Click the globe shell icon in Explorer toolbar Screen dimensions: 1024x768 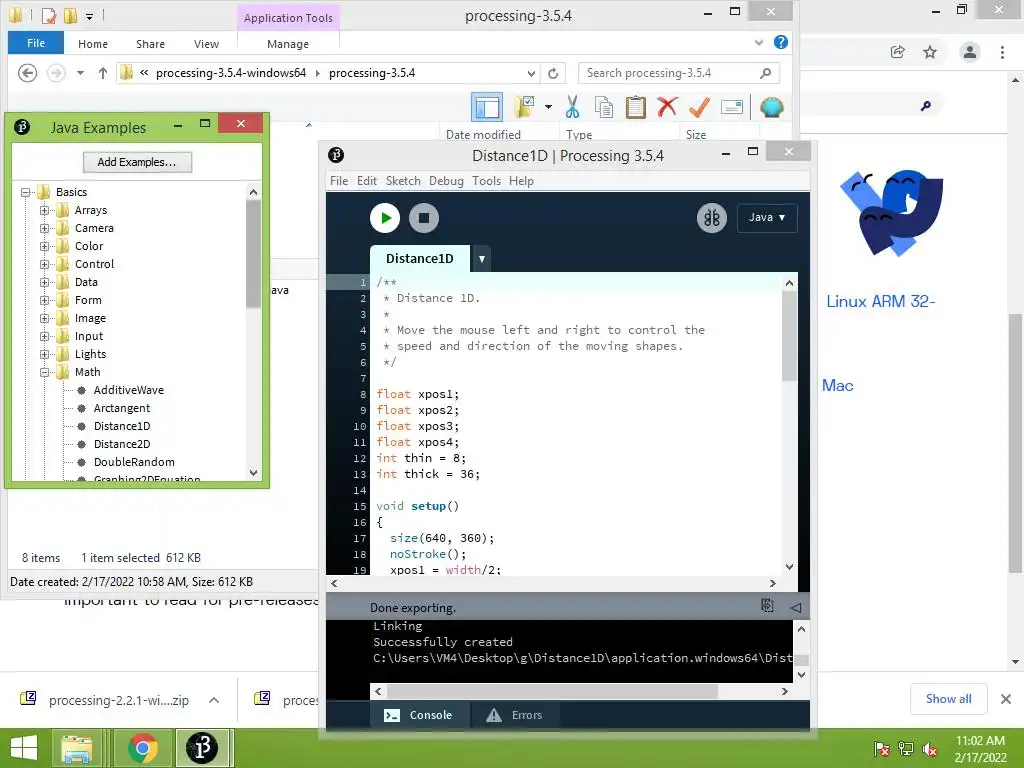pyautogui.click(x=771, y=107)
